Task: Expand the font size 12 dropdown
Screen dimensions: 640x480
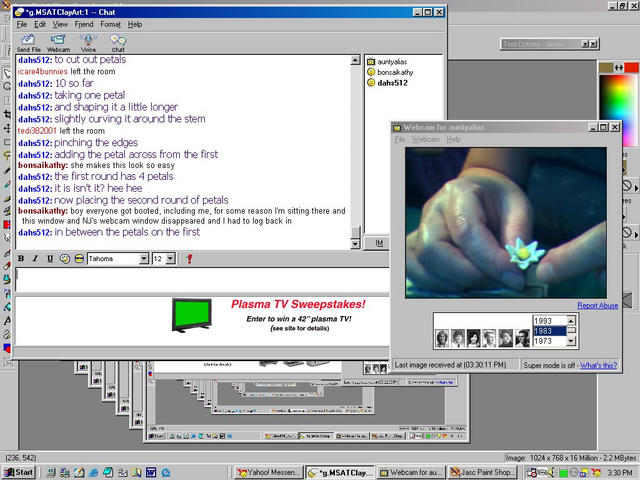Action: point(171,259)
